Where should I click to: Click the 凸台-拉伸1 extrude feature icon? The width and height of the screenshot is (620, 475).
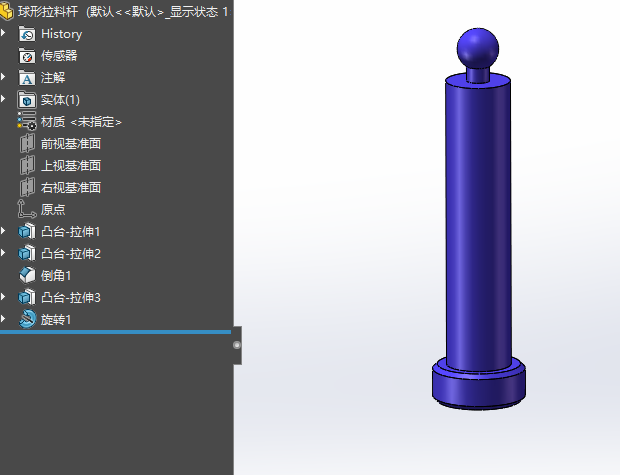coord(27,231)
